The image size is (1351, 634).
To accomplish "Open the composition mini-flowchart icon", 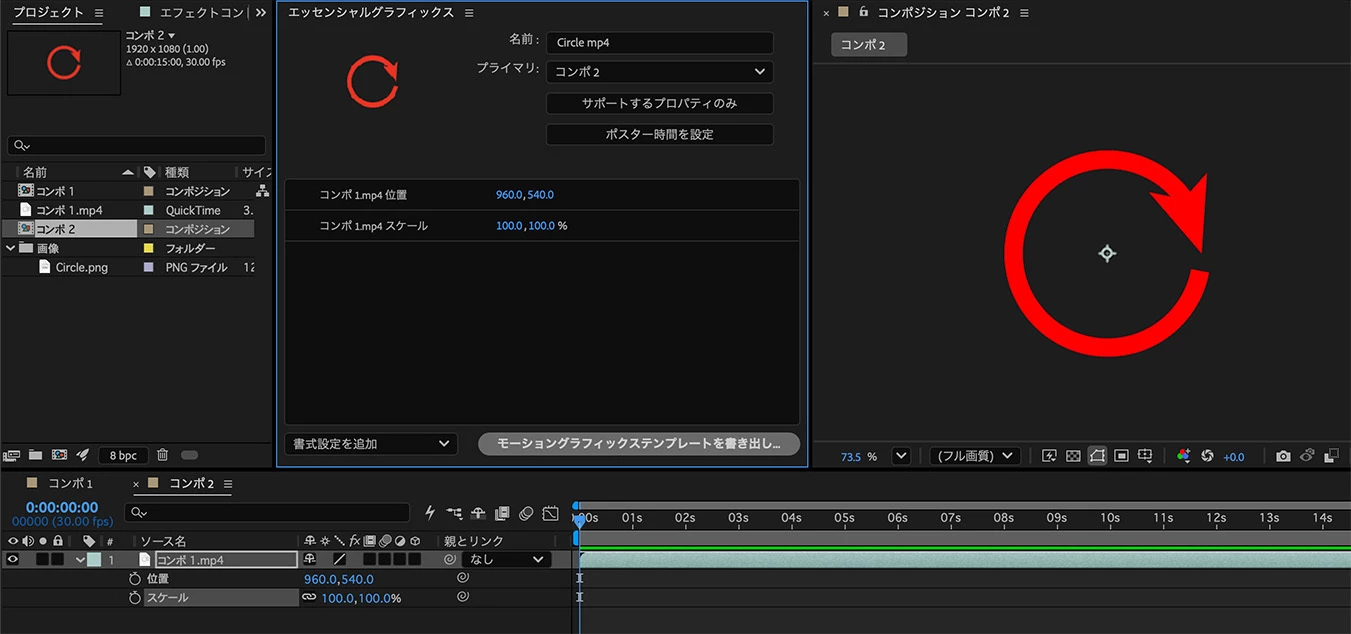I will 455,513.
